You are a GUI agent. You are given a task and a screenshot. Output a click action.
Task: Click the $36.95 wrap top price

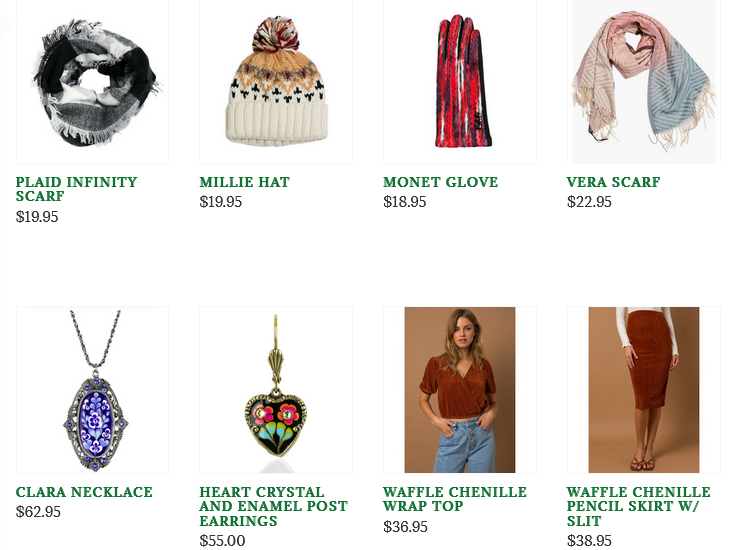406,527
